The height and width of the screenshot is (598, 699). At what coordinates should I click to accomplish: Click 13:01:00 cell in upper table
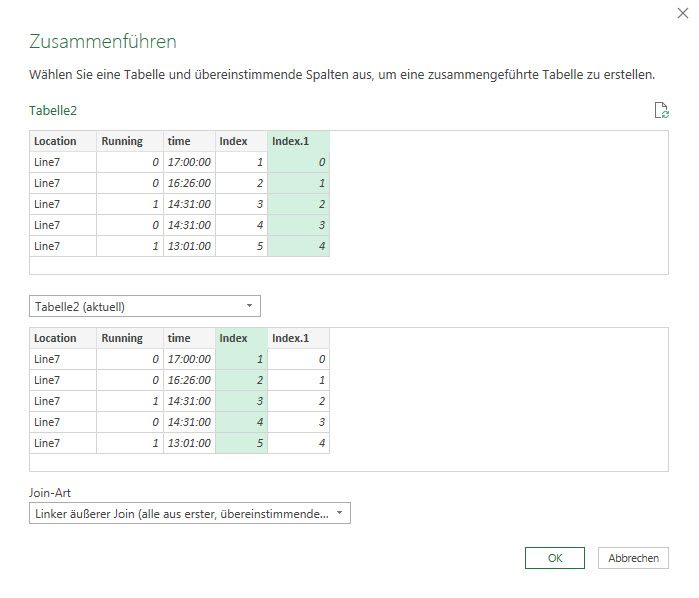pyautogui.click(x=189, y=246)
